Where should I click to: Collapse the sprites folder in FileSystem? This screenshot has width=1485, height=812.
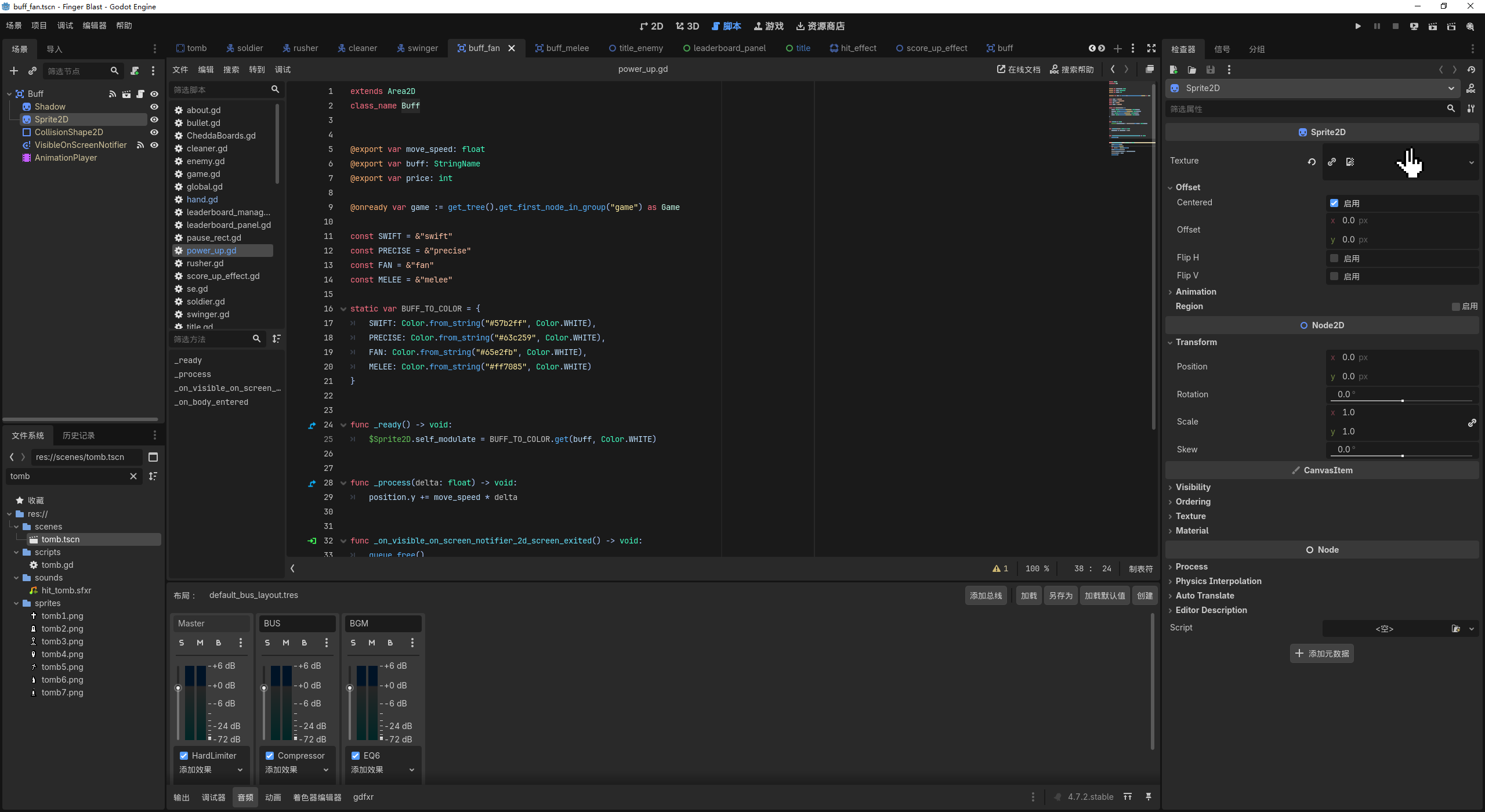coord(16,603)
